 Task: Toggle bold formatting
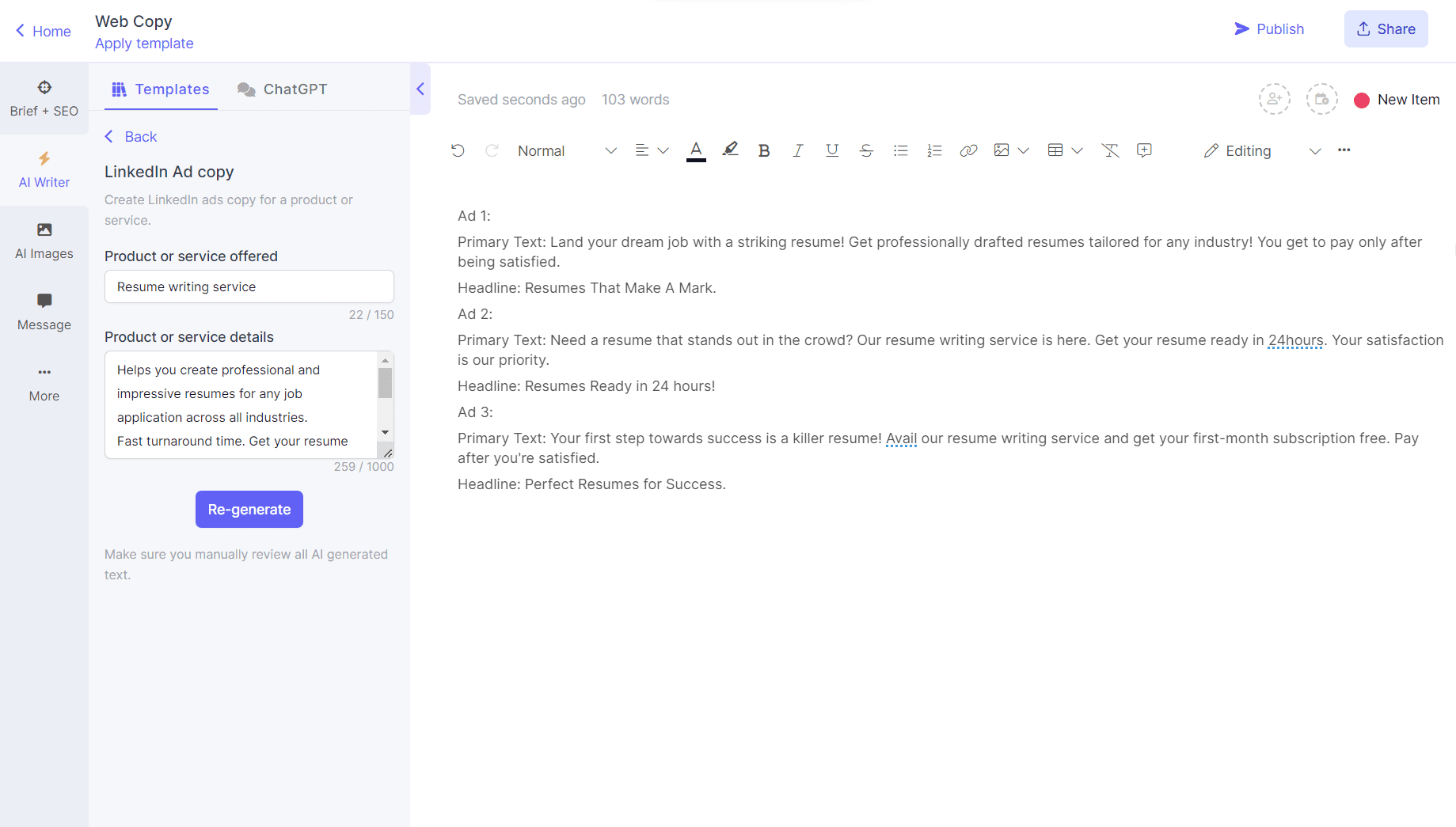(x=763, y=150)
